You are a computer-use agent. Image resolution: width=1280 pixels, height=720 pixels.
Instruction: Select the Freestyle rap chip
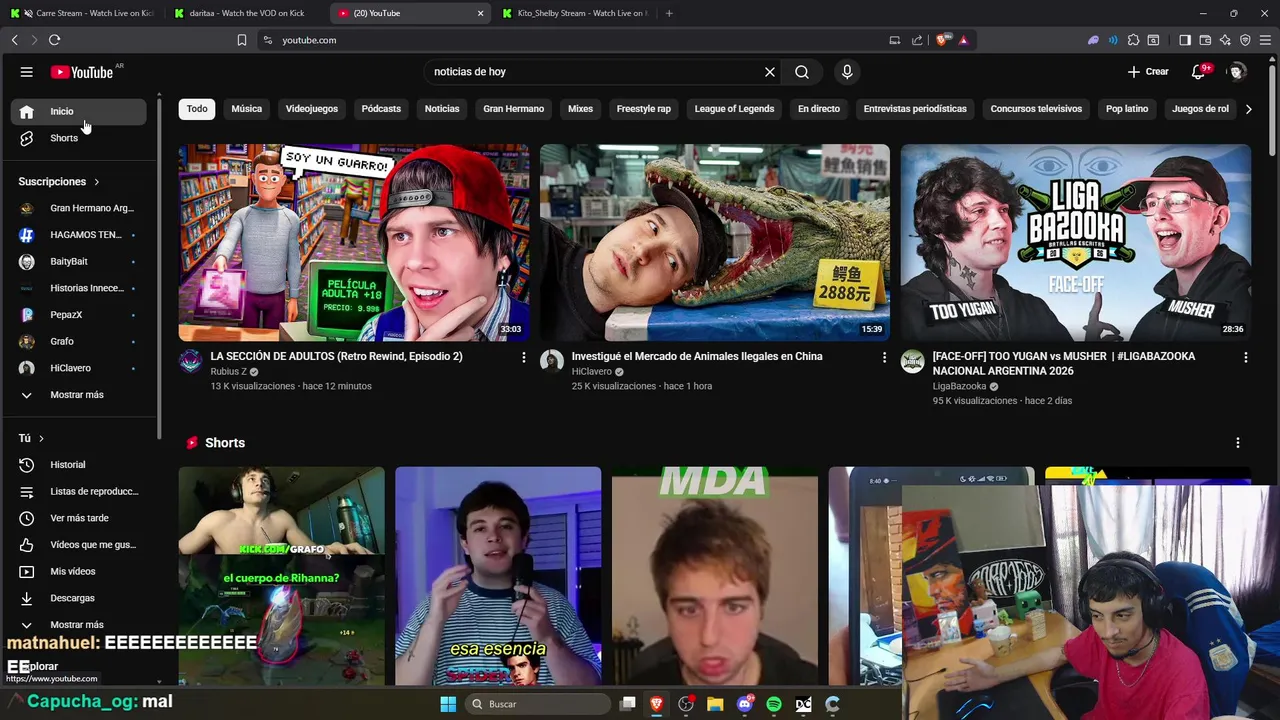tap(644, 109)
